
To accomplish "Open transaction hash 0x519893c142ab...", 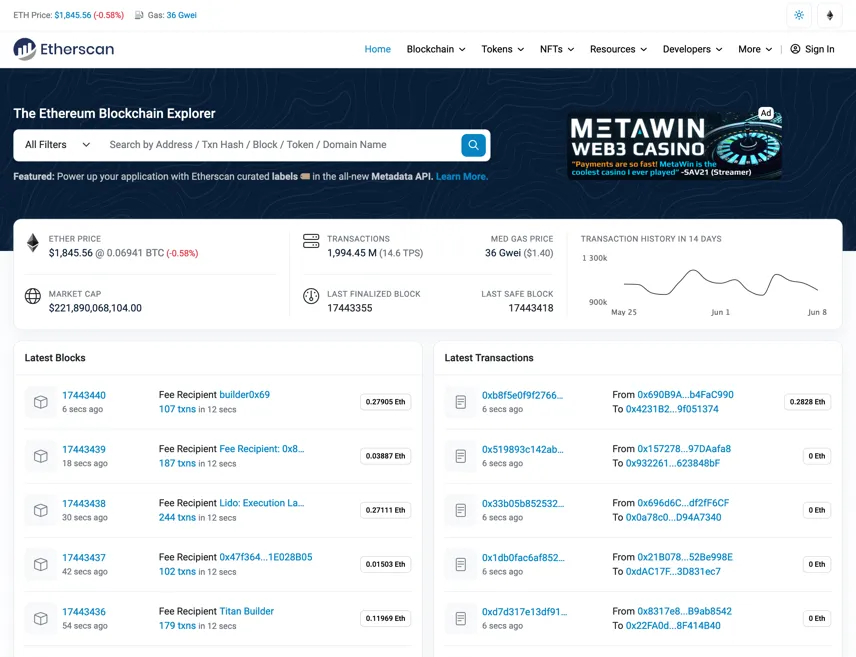I will [x=522, y=449].
